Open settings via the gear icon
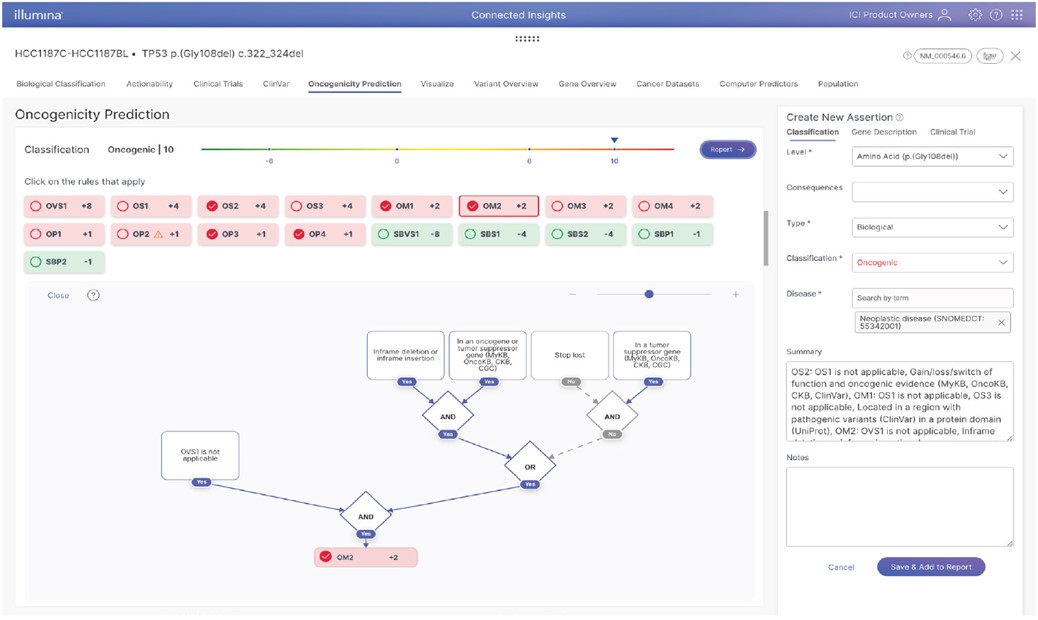The height and width of the screenshot is (620, 1038). point(975,15)
